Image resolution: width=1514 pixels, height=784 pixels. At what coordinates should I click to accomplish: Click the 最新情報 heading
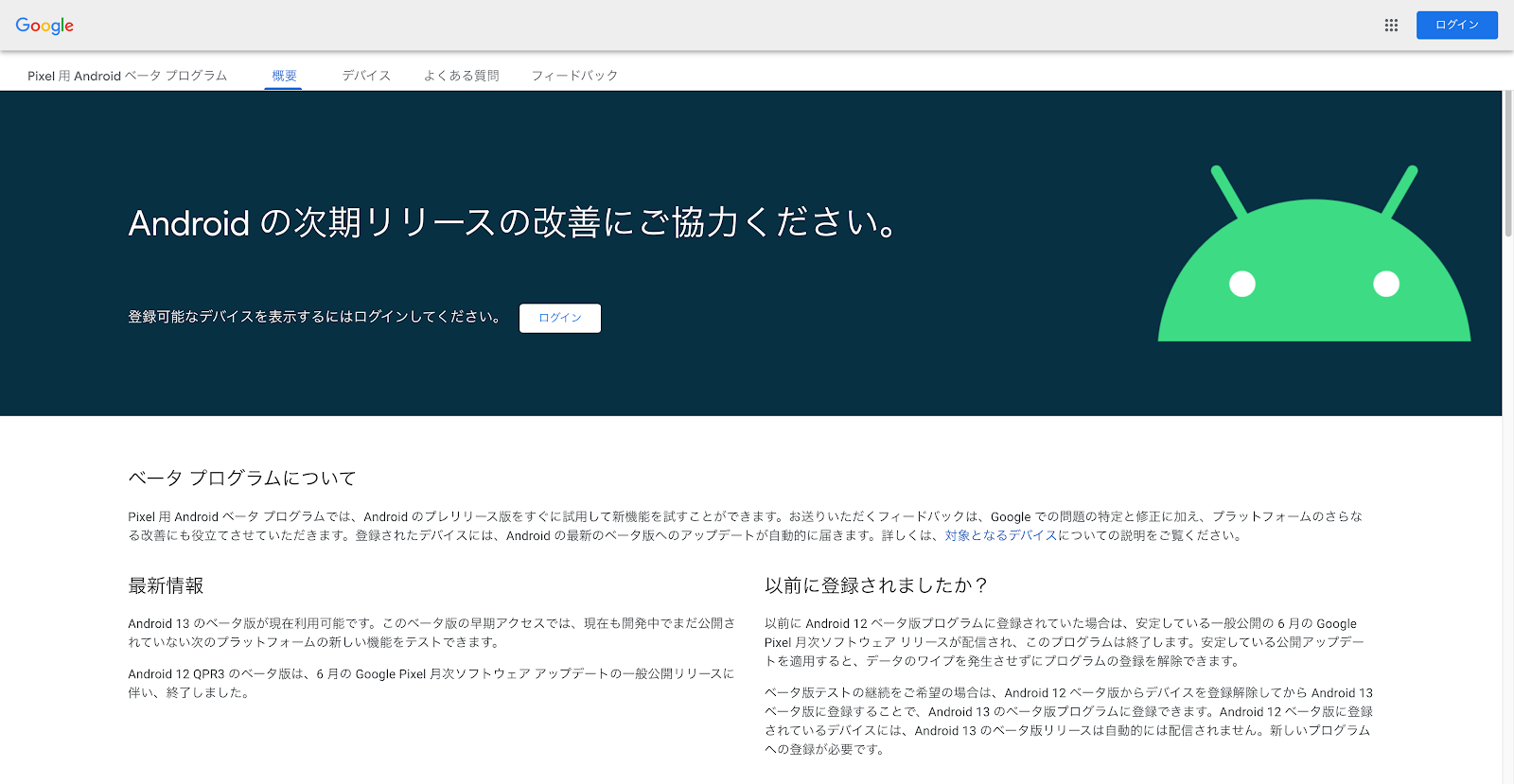(x=167, y=585)
